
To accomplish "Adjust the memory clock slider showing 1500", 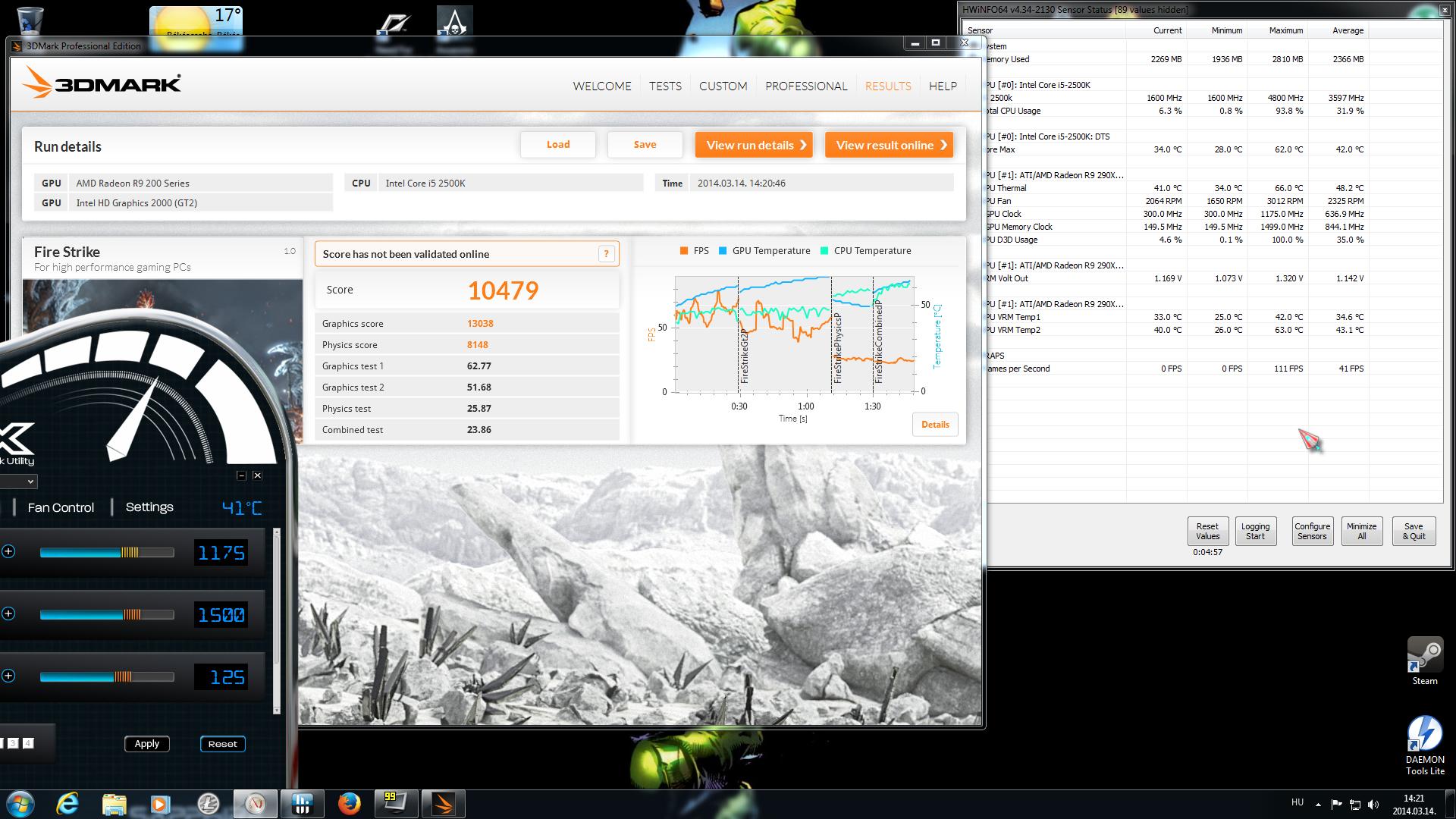I will pos(107,615).
